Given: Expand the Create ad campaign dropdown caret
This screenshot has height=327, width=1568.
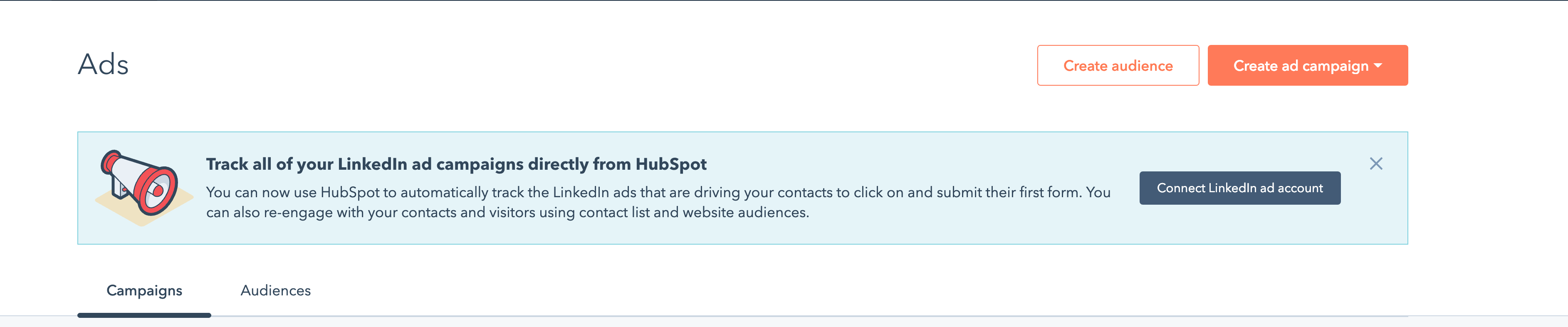Looking at the screenshot, I should pyautogui.click(x=1378, y=65).
